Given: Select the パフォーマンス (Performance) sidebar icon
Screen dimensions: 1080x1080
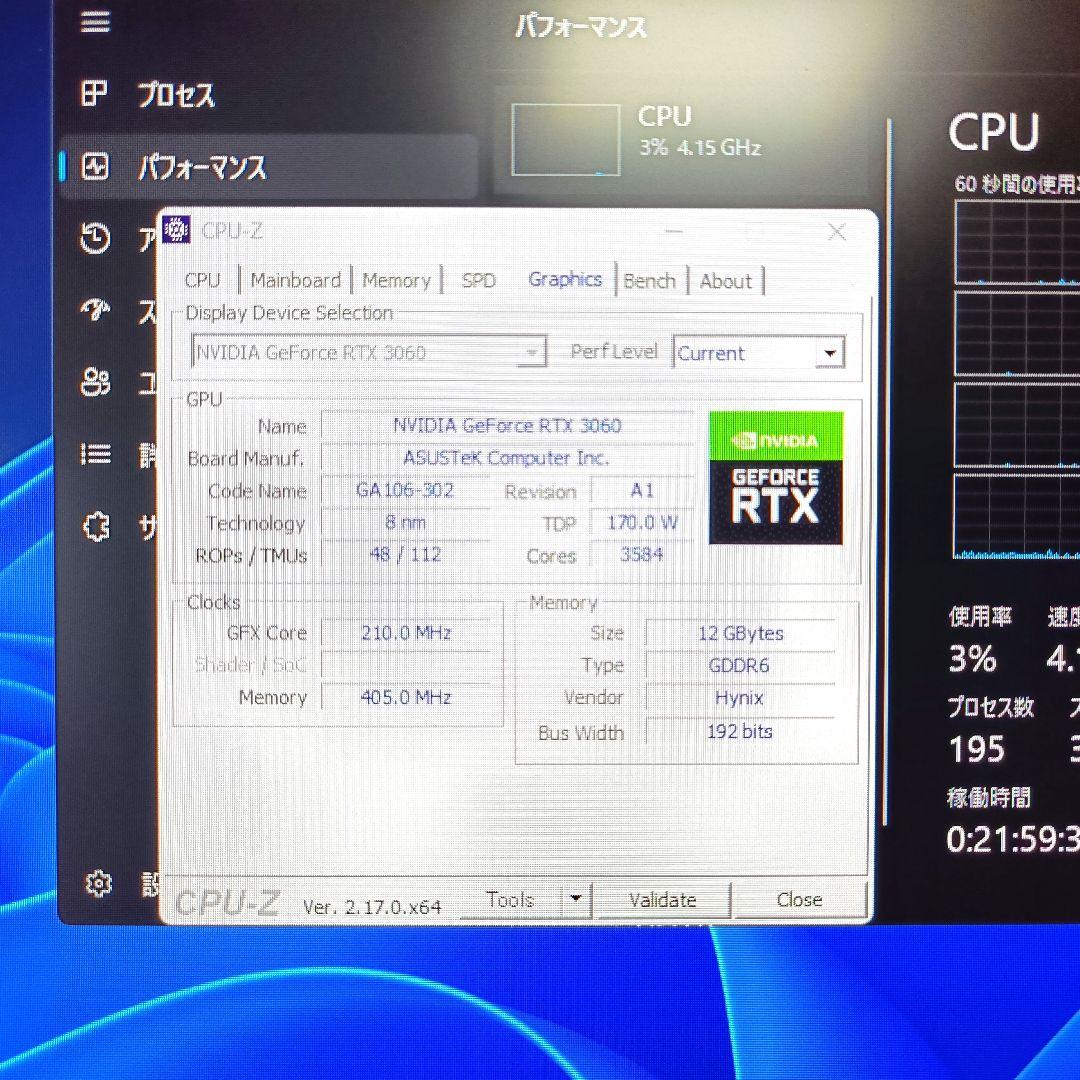Looking at the screenshot, I should [x=95, y=167].
